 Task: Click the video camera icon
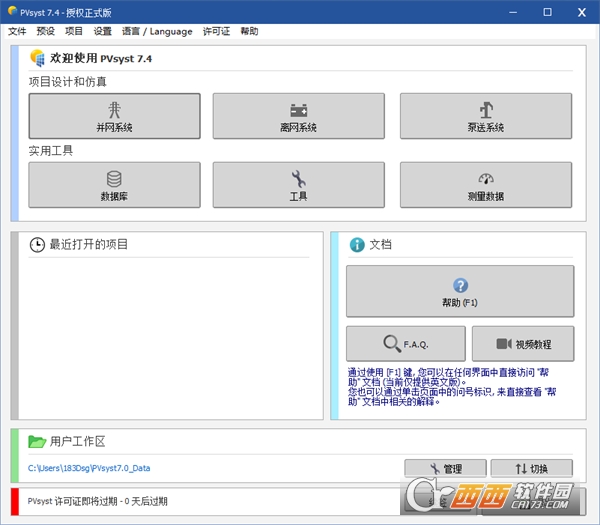click(504, 344)
